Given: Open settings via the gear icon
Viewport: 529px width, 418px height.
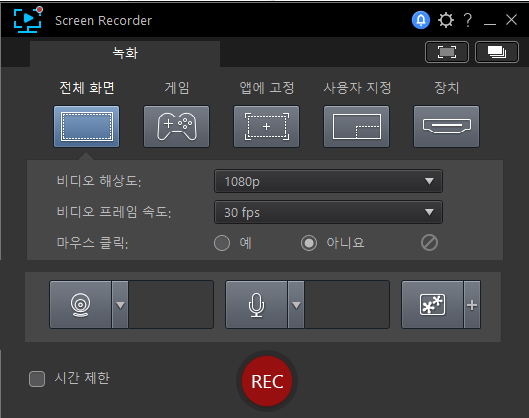Looking at the screenshot, I should pos(446,20).
